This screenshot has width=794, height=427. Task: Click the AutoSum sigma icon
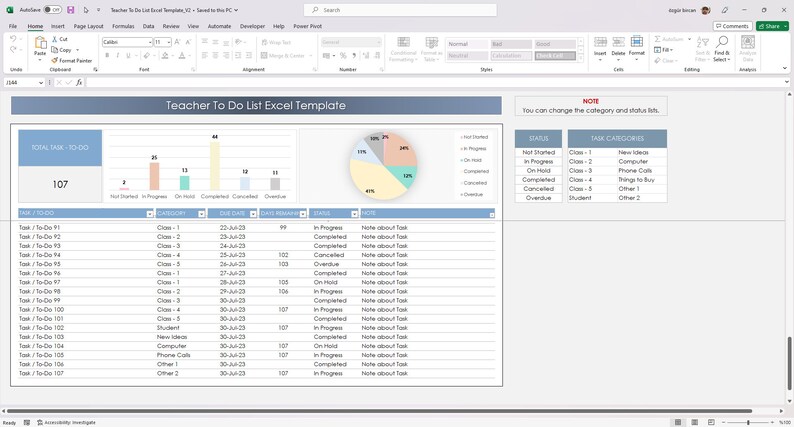(x=657, y=39)
